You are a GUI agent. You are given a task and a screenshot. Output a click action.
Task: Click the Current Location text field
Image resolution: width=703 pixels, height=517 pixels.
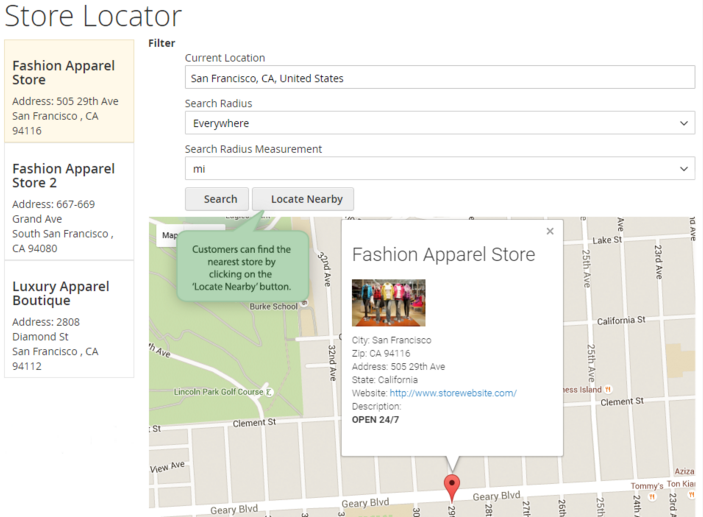(x=439, y=78)
